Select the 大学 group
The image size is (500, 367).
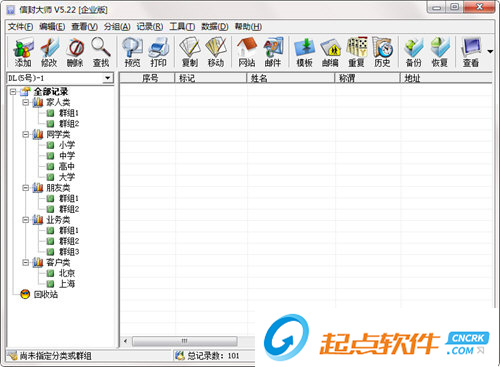pos(67,177)
